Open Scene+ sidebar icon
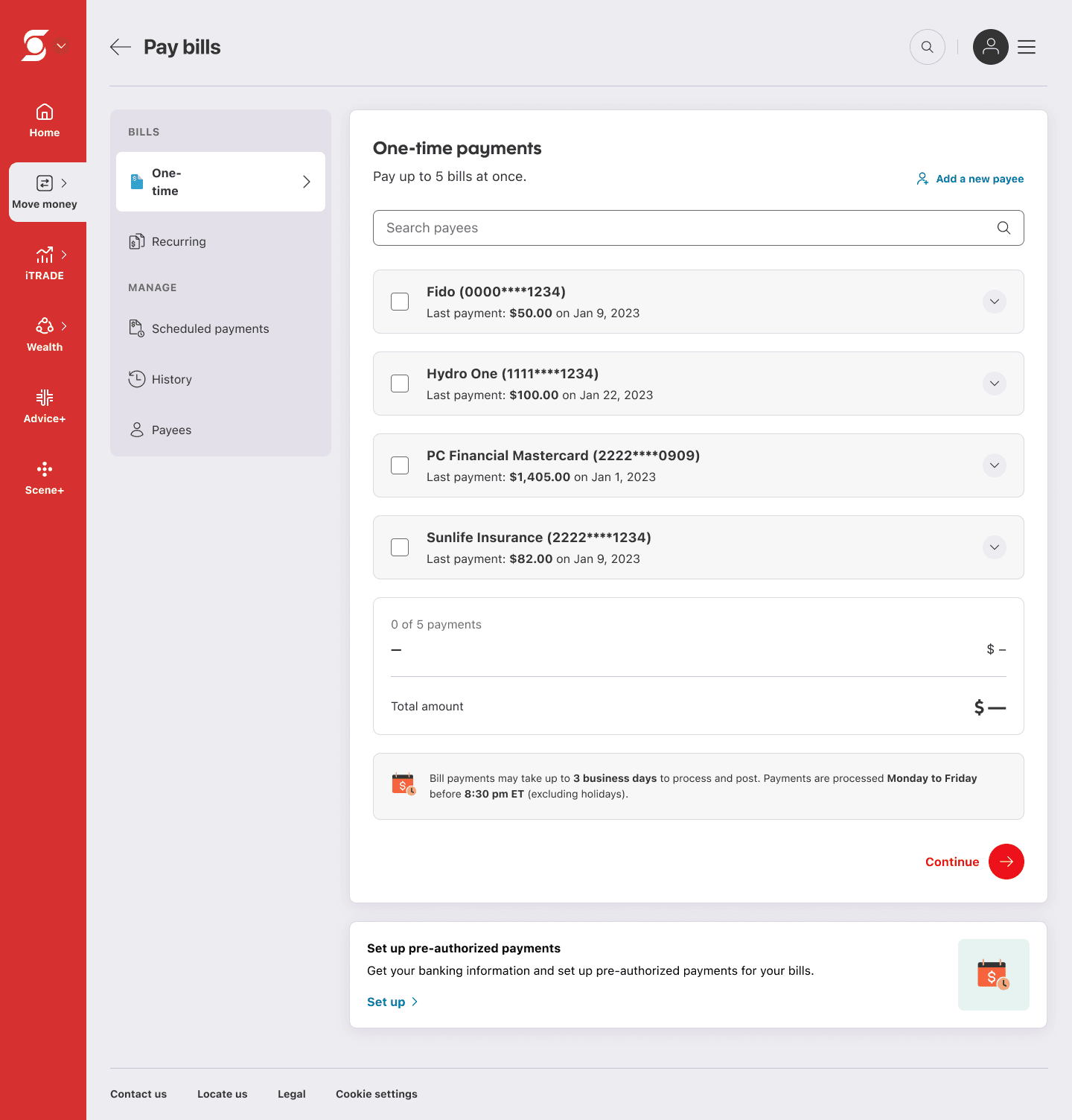Screen dimensions: 1072x1120 tap(45, 469)
